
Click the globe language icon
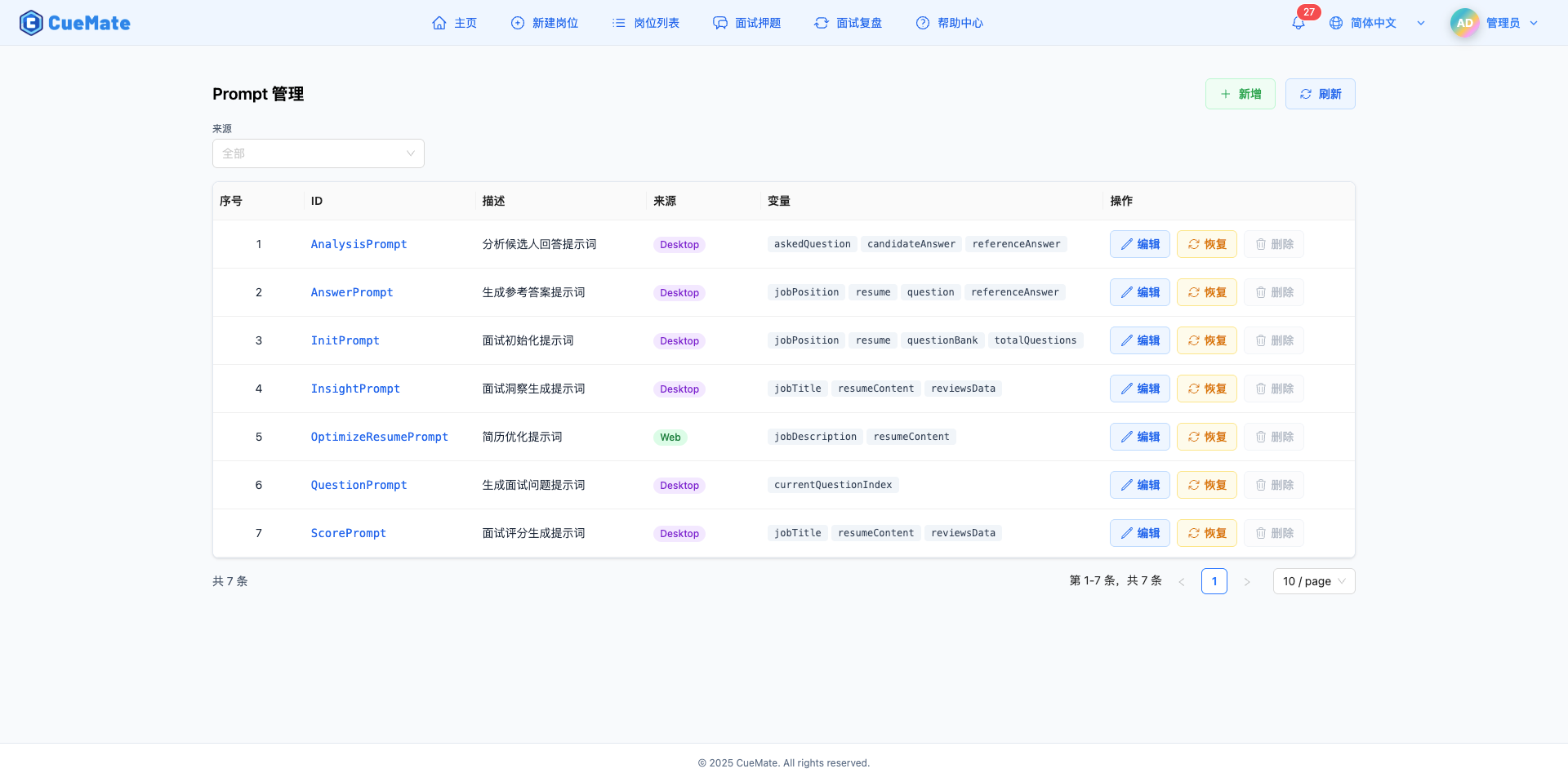tap(1337, 23)
